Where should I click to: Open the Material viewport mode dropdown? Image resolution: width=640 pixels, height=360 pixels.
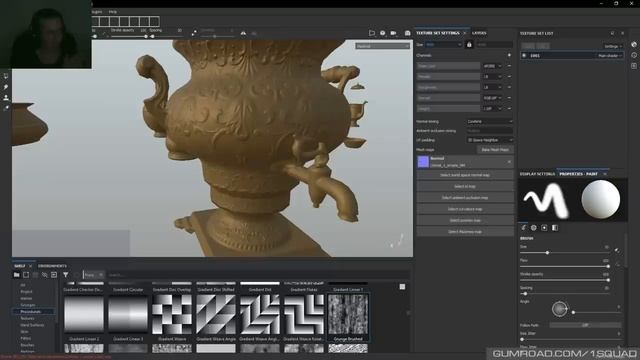tap(382, 46)
